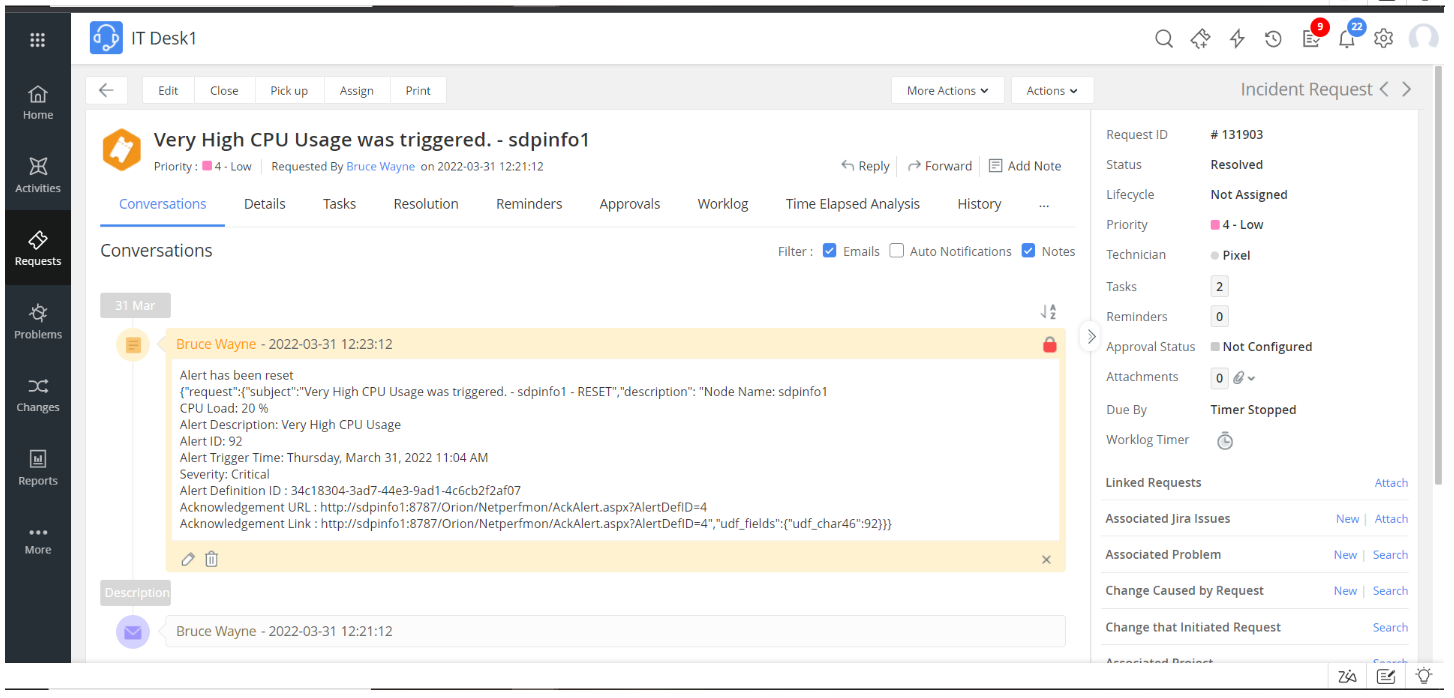Go to Home in sidebar
Image resolution: width=1454 pixels, height=698 pixels.
point(38,102)
